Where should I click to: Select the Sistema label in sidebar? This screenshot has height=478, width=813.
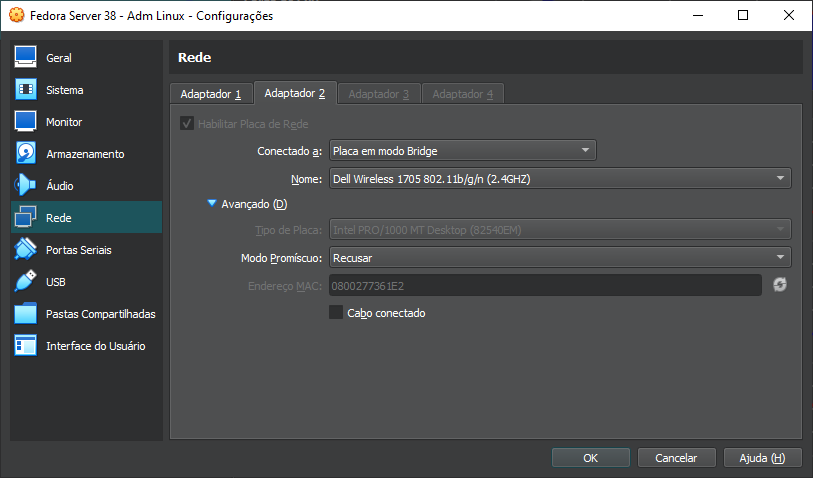point(64,90)
